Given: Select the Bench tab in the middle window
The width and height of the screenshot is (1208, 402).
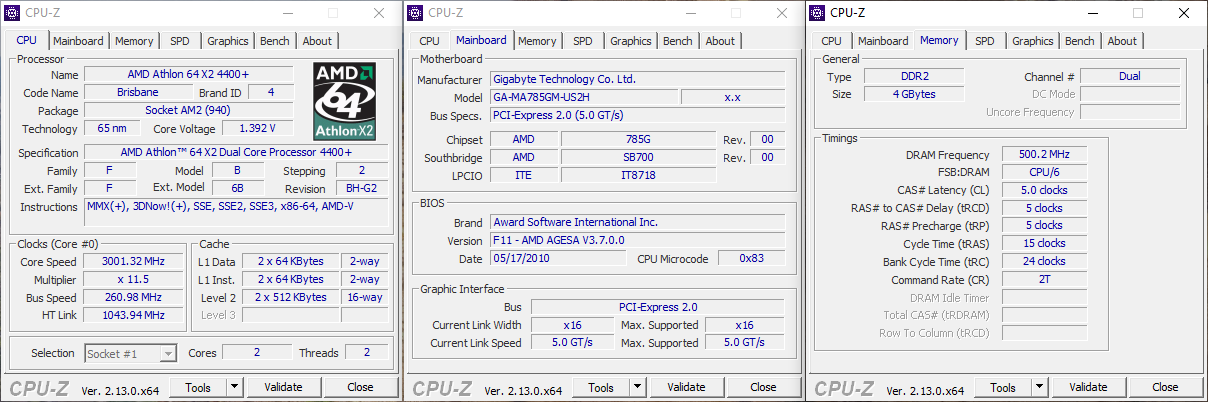Looking at the screenshot, I should pyautogui.click(x=678, y=41).
